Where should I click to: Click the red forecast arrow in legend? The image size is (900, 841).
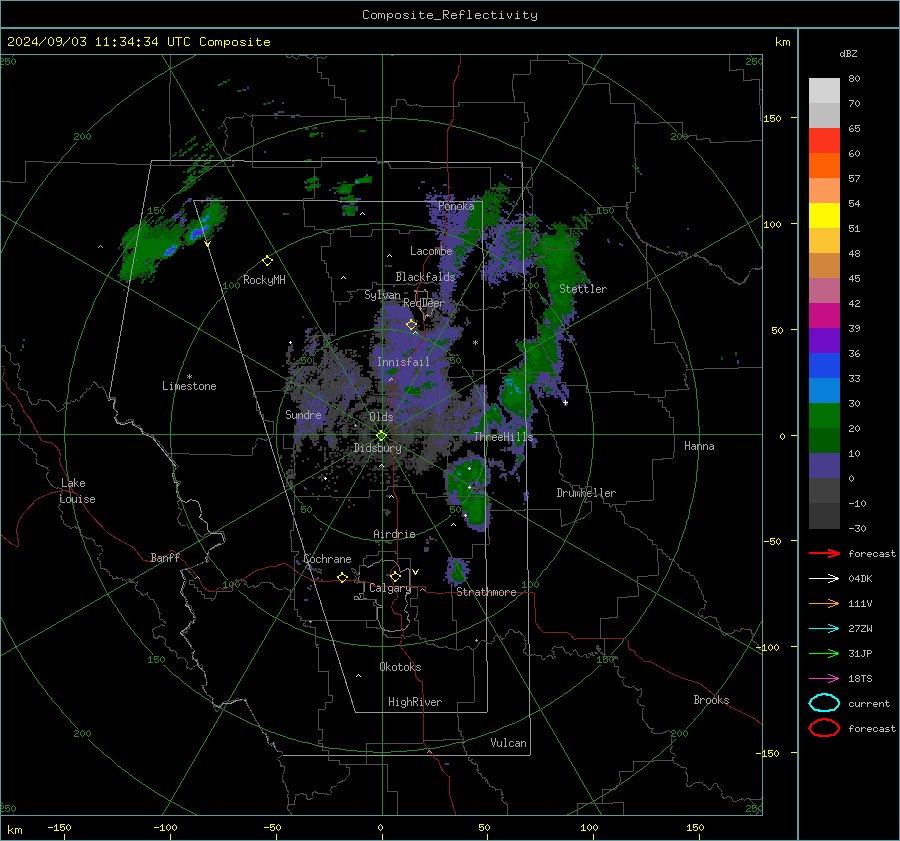[824, 553]
